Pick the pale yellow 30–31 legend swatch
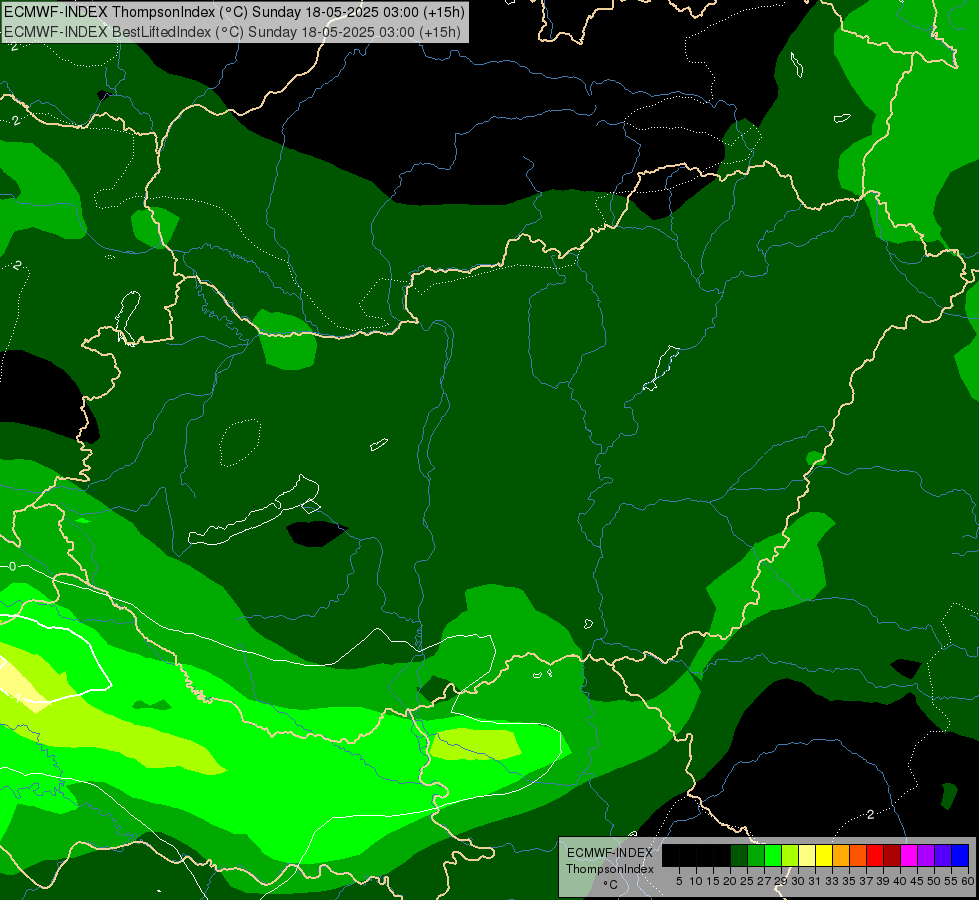 coord(807,855)
